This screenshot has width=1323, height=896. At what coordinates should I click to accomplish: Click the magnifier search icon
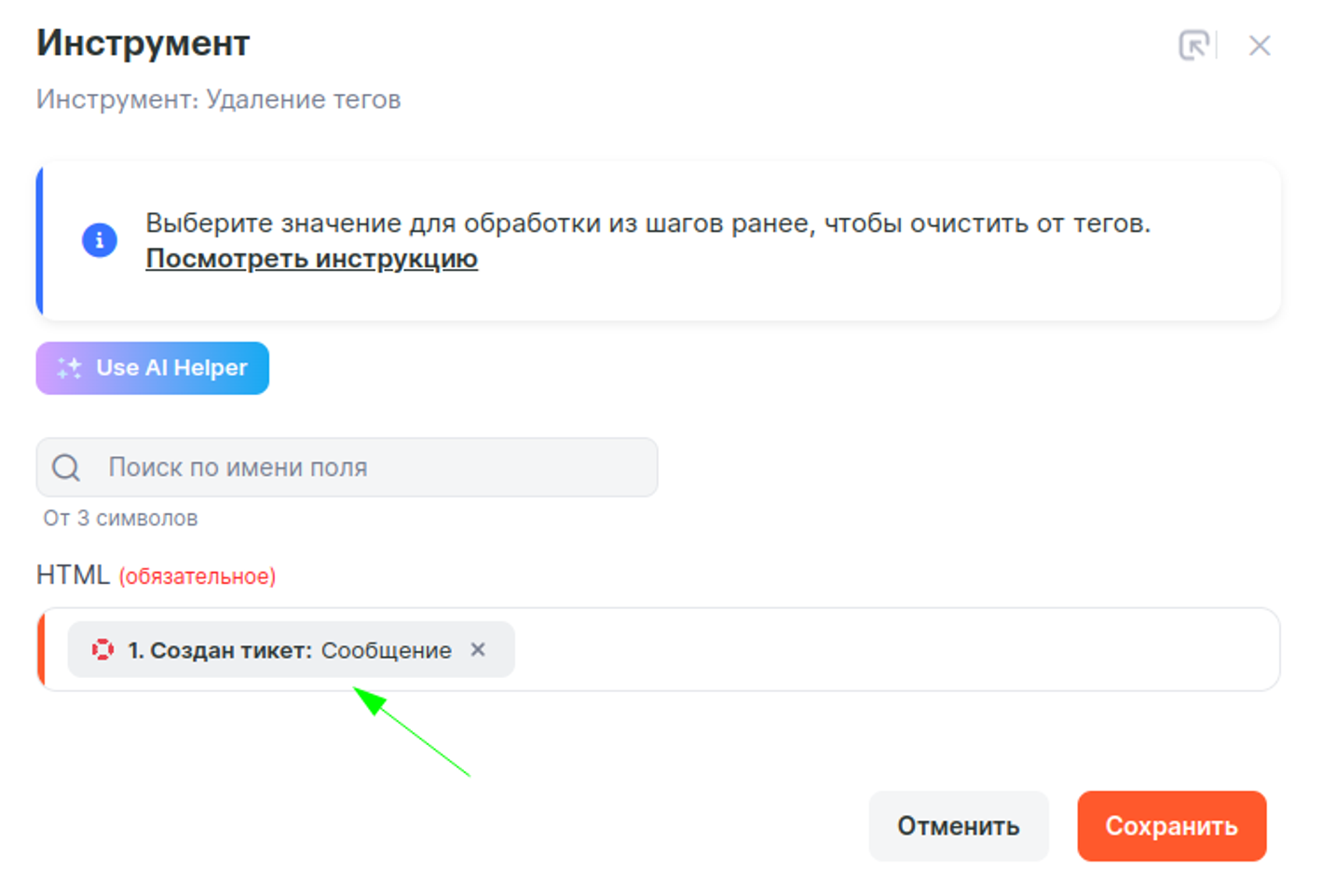pyautogui.click(x=66, y=468)
